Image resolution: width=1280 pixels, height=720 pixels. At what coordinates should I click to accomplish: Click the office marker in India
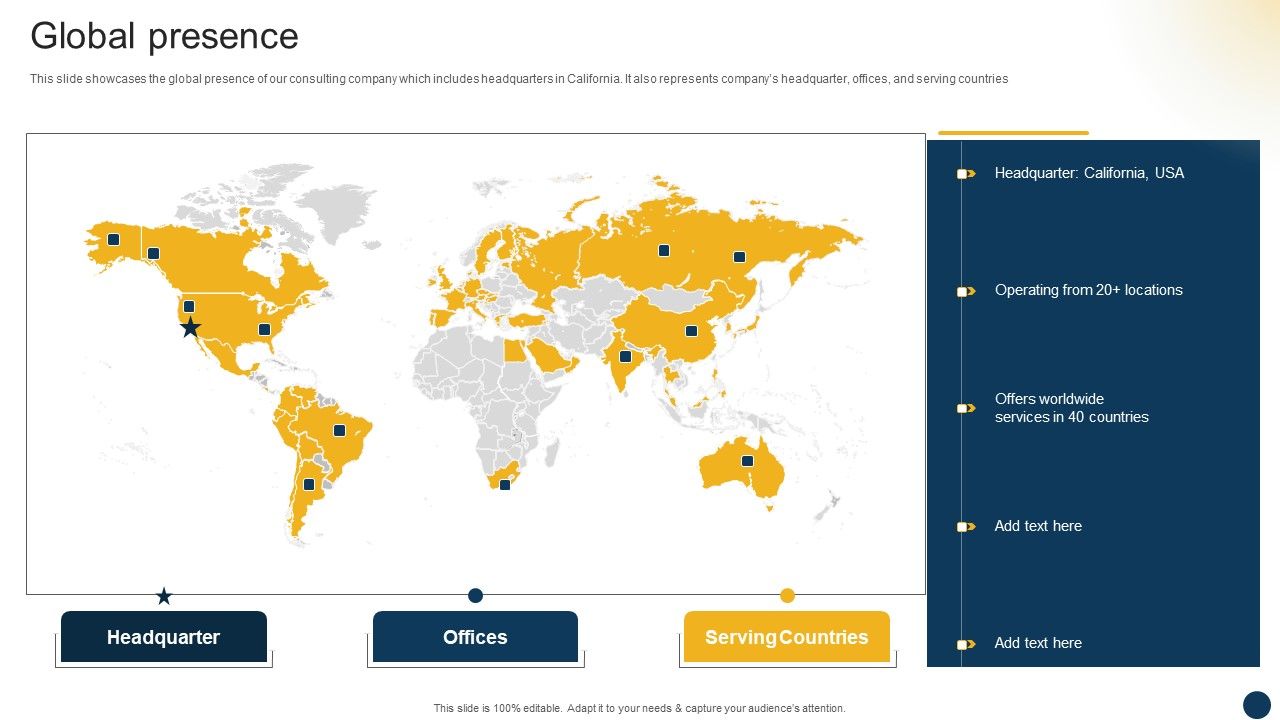625,356
